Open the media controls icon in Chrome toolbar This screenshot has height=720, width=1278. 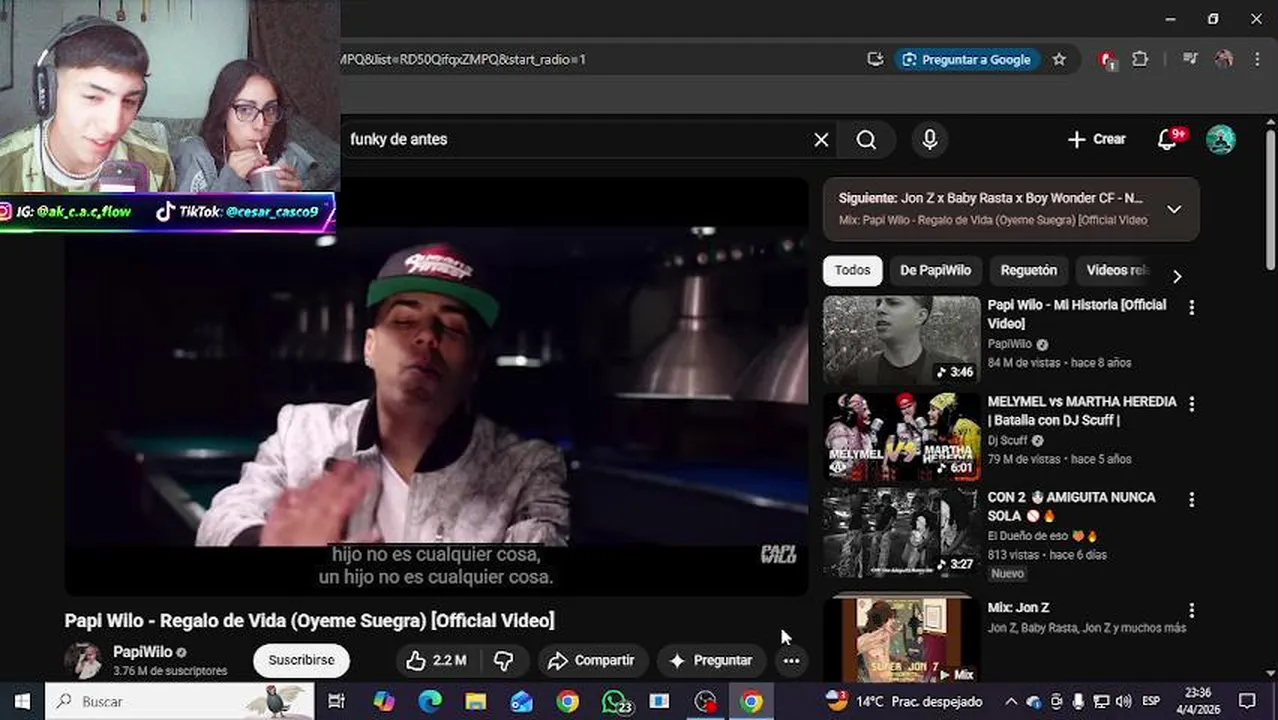coord(1190,59)
